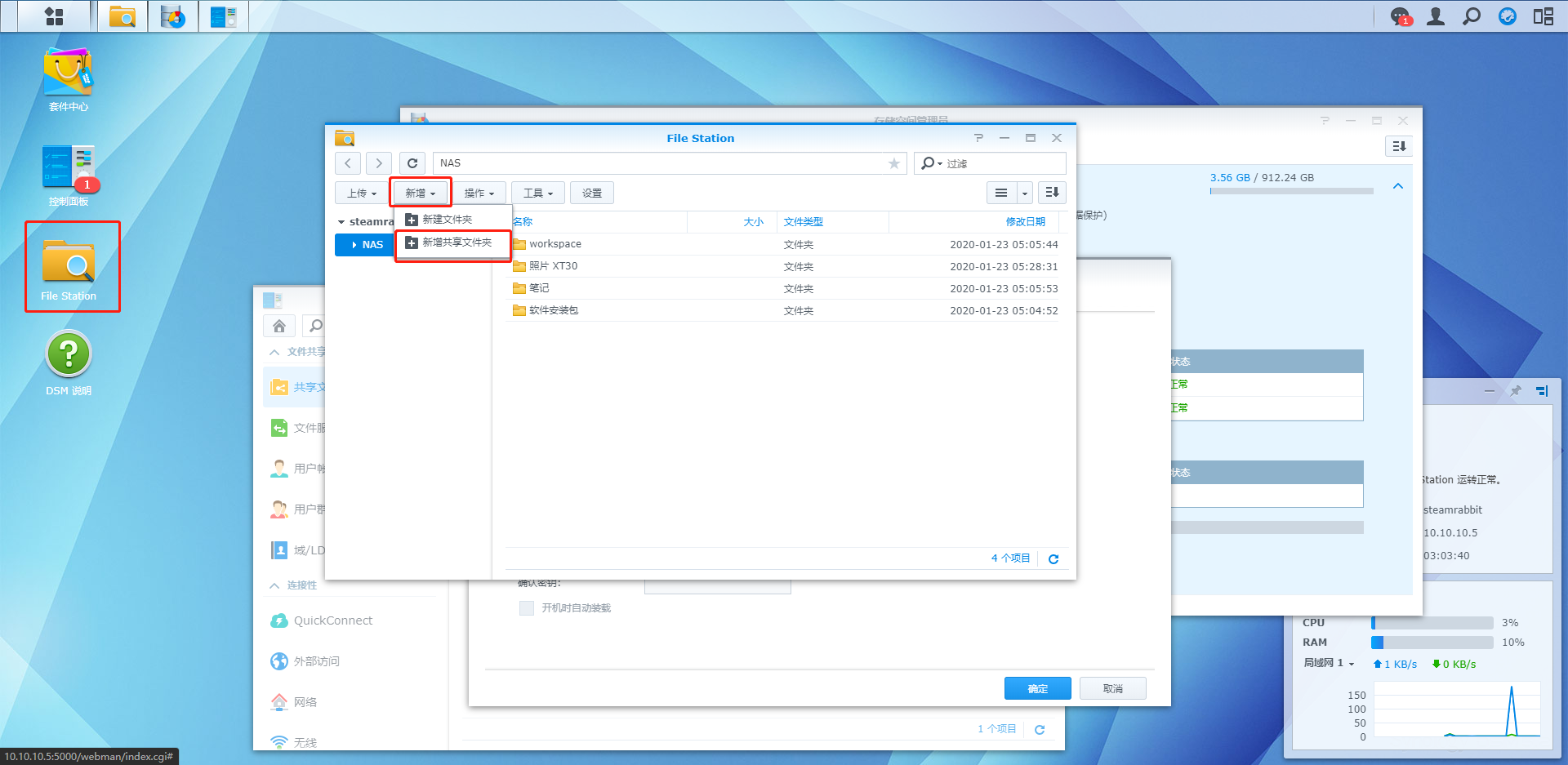Click the RAM usage bar in widget
The width and height of the screenshot is (1568, 765).
[x=1432, y=643]
